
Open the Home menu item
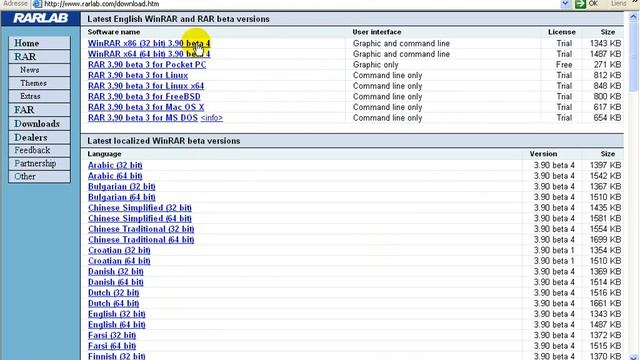click(x=39, y=43)
